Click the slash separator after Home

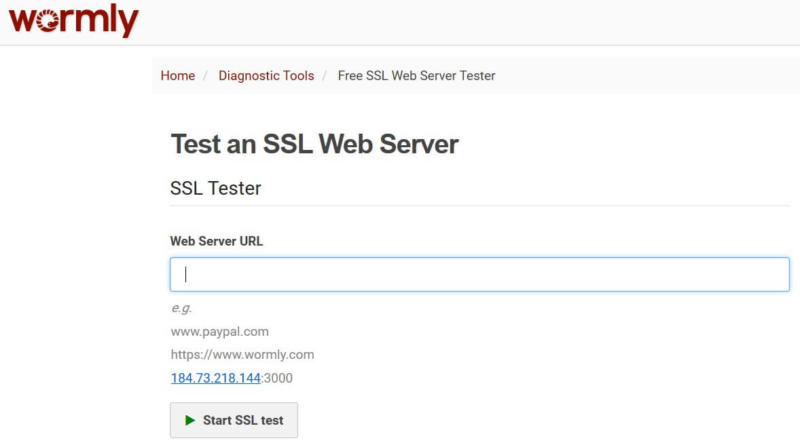207,75
